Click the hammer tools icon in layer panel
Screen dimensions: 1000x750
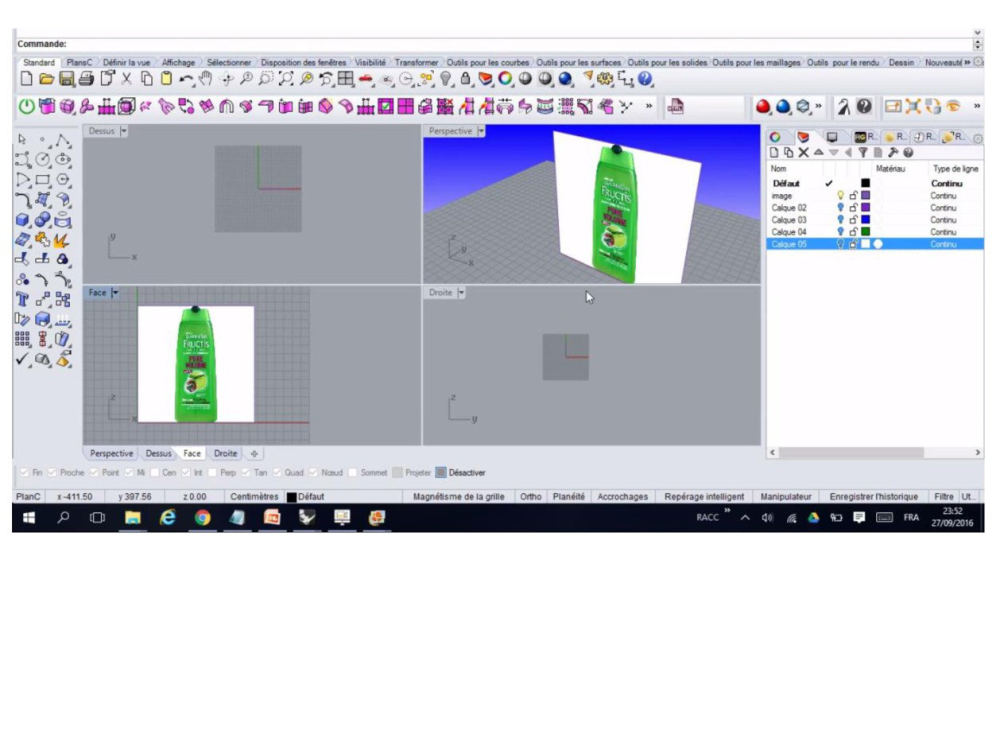(x=893, y=152)
